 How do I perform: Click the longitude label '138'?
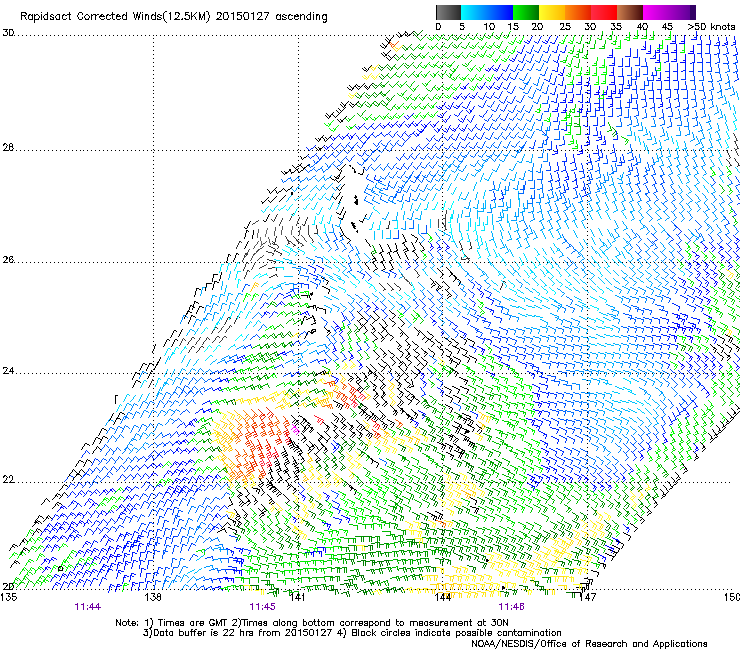152,597
